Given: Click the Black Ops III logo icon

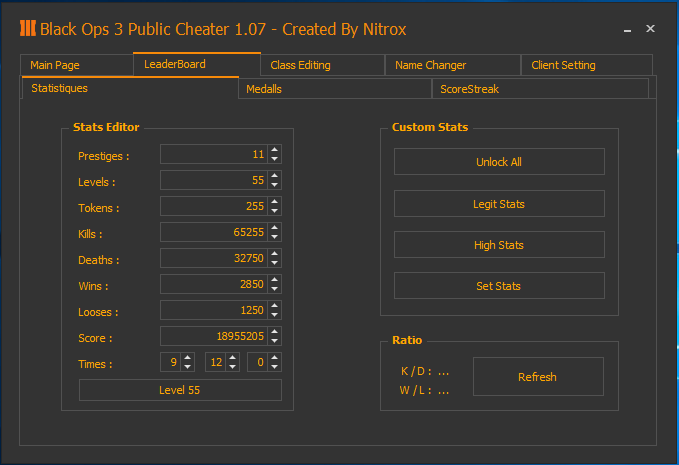Looking at the screenshot, I should 28,28.
